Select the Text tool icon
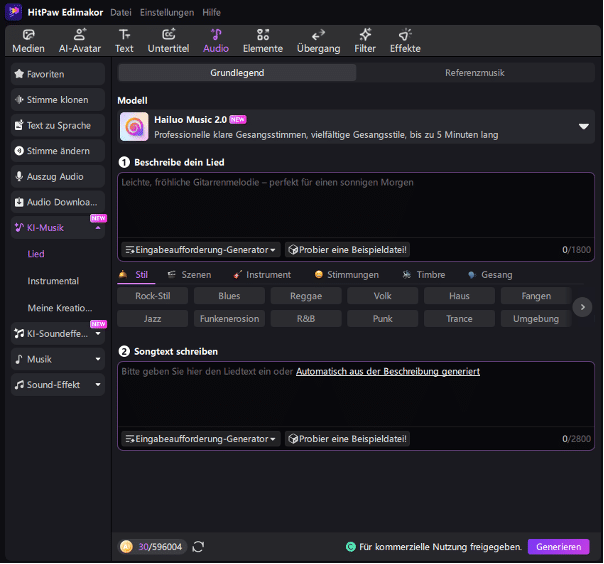Image resolution: width=604 pixels, height=564 pixels. coord(124,35)
